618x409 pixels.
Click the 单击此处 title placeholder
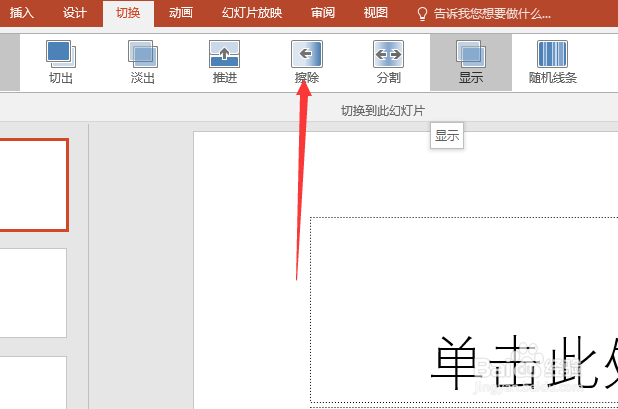coord(464,310)
